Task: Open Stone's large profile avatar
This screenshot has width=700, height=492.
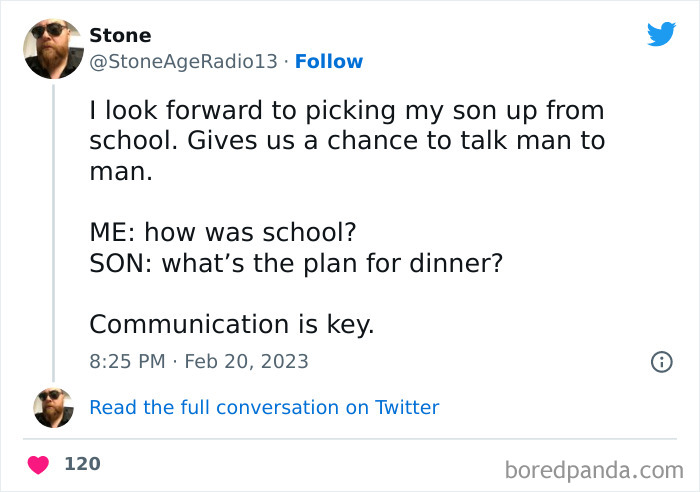Action: (x=53, y=48)
